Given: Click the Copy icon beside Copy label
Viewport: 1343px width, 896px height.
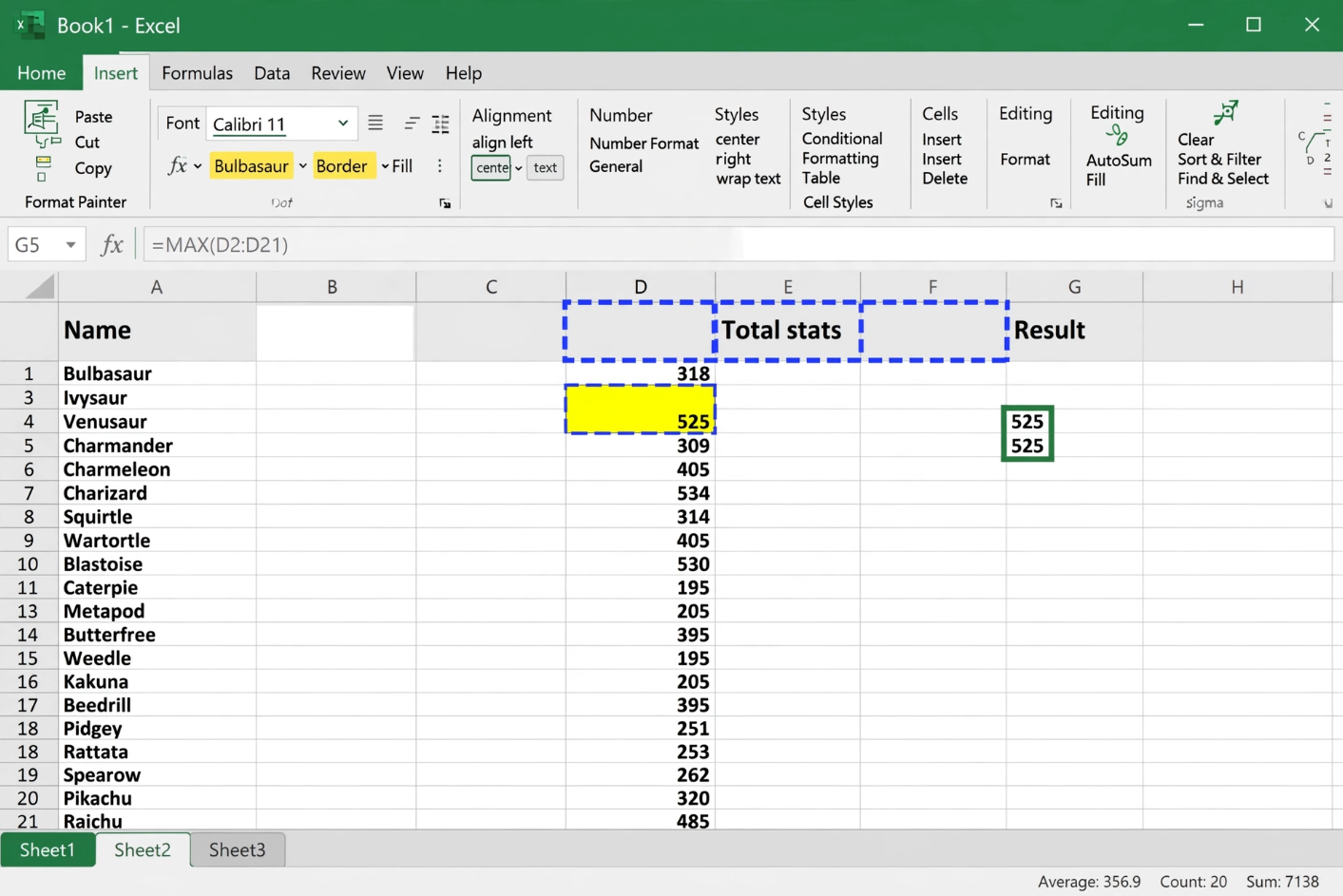Looking at the screenshot, I should 43,168.
